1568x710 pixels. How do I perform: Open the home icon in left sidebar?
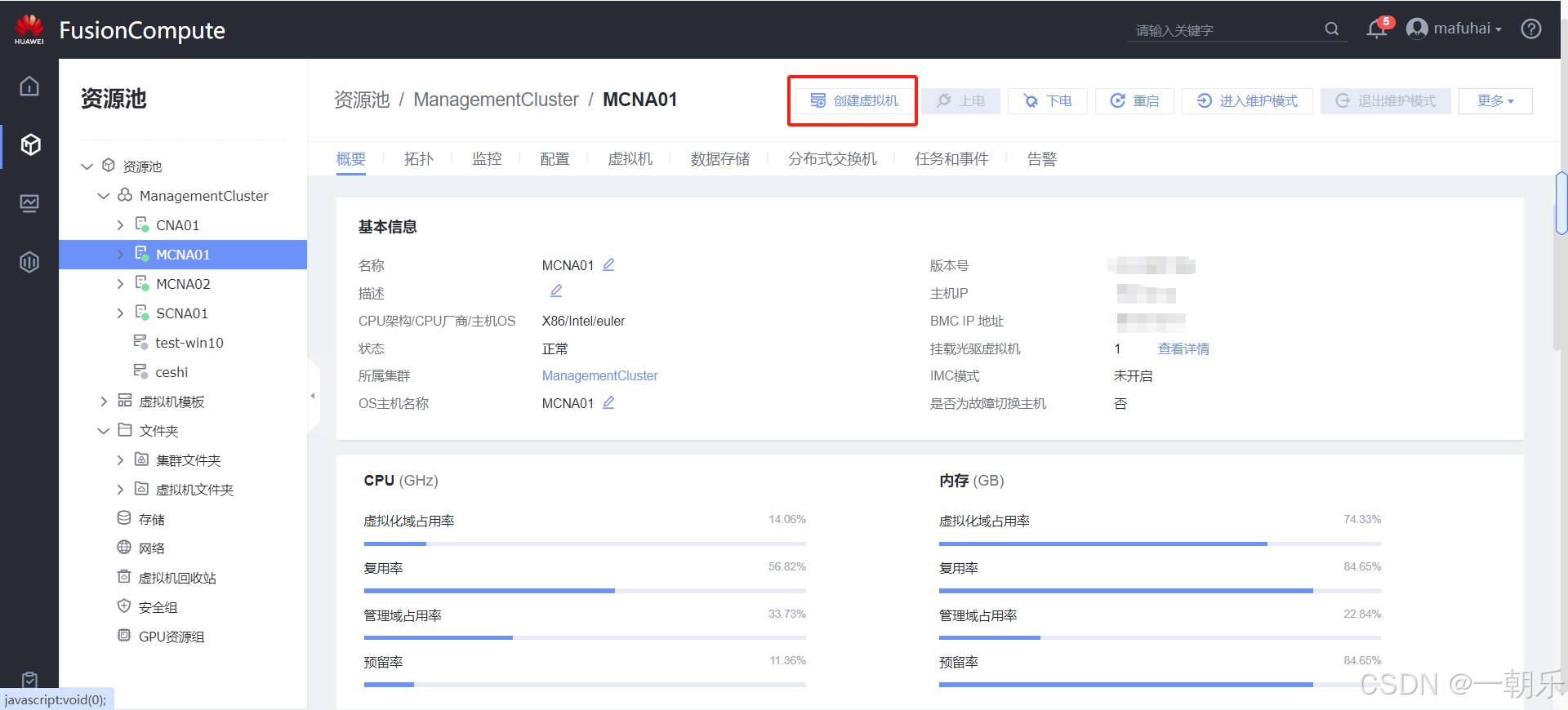[29, 86]
